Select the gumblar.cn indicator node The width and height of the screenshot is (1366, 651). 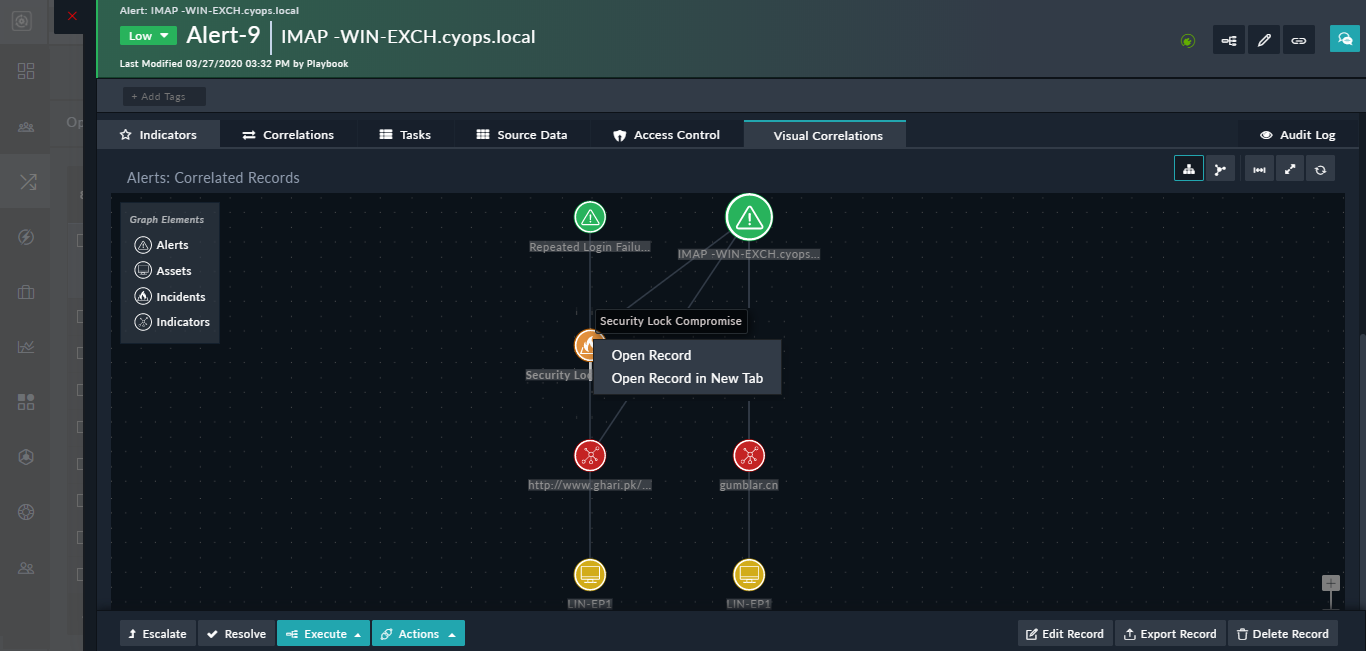749,455
